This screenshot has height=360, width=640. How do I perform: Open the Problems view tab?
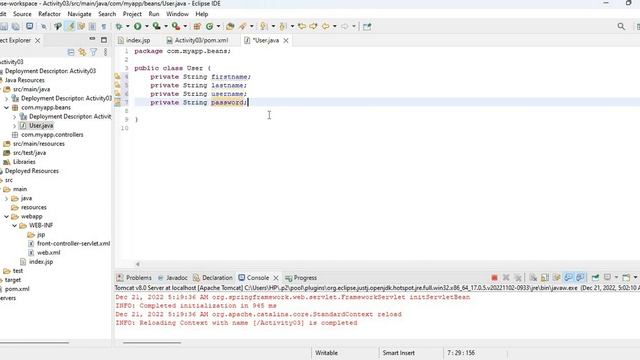(x=134, y=278)
